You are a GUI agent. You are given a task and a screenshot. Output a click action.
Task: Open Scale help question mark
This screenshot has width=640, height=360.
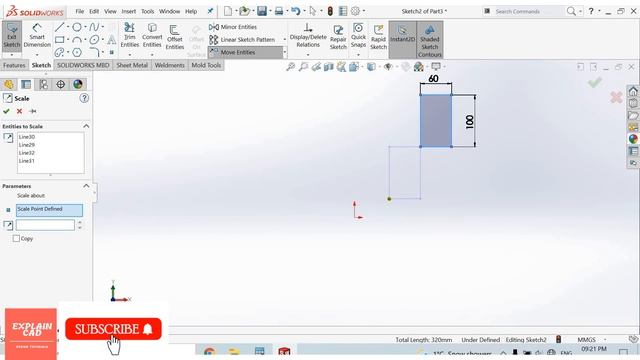pos(84,98)
